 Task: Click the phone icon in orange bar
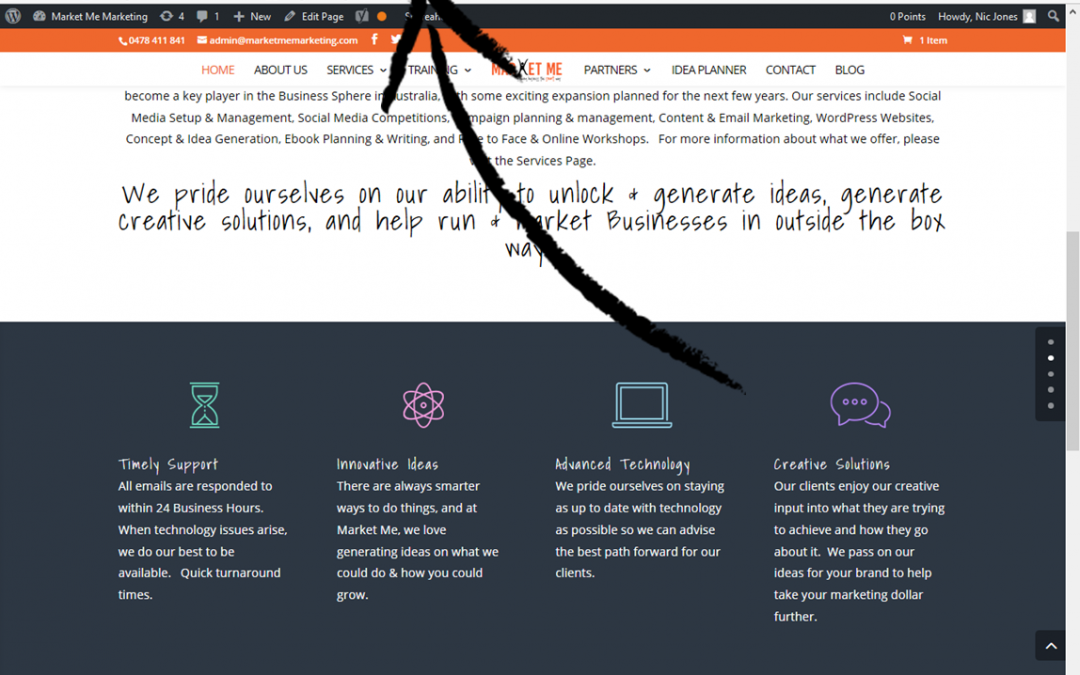click(x=123, y=40)
